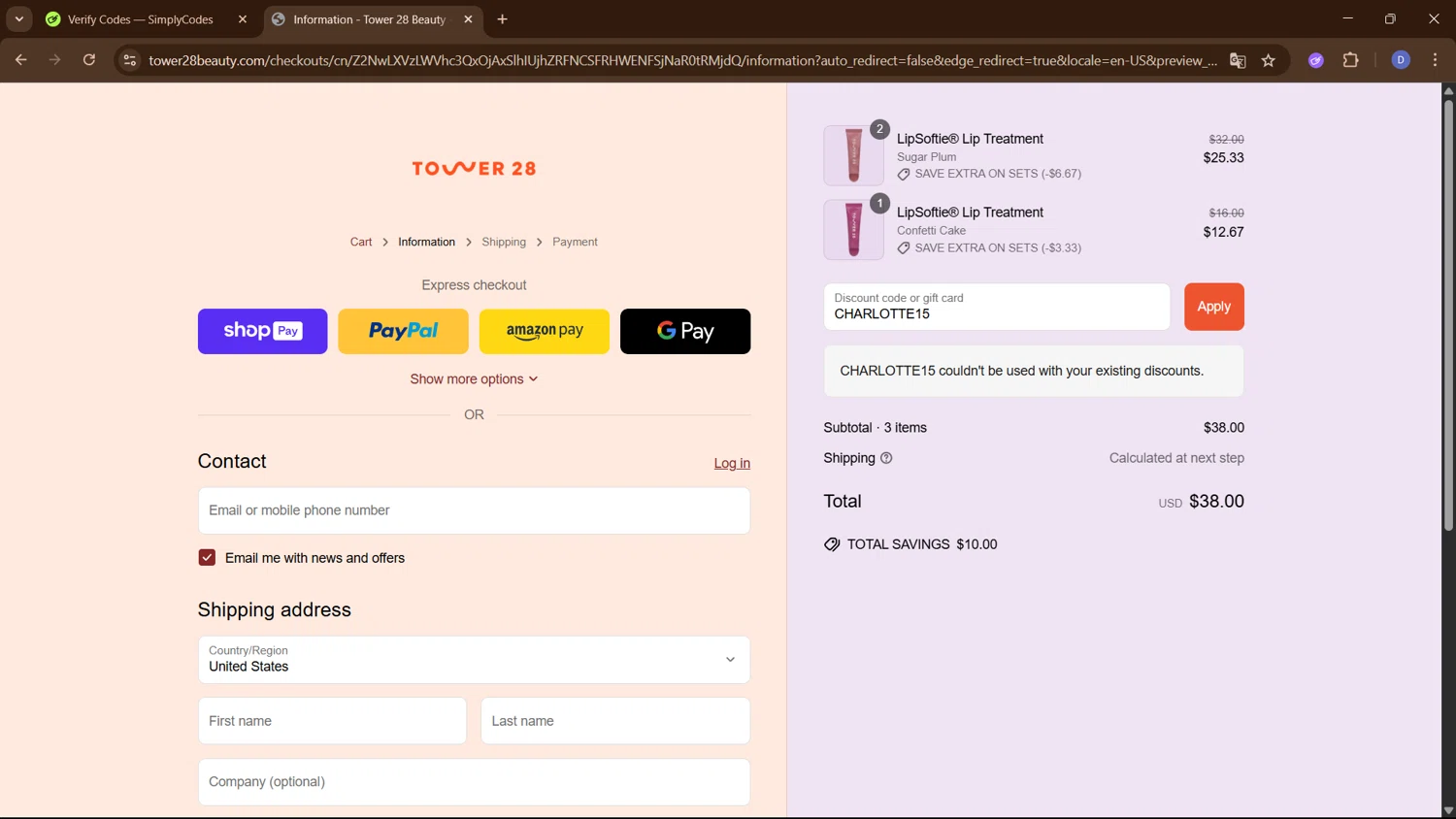Close the Verify Codes SimplyCodes tab
This screenshot has height=819, width=1456.
[243, 19]
